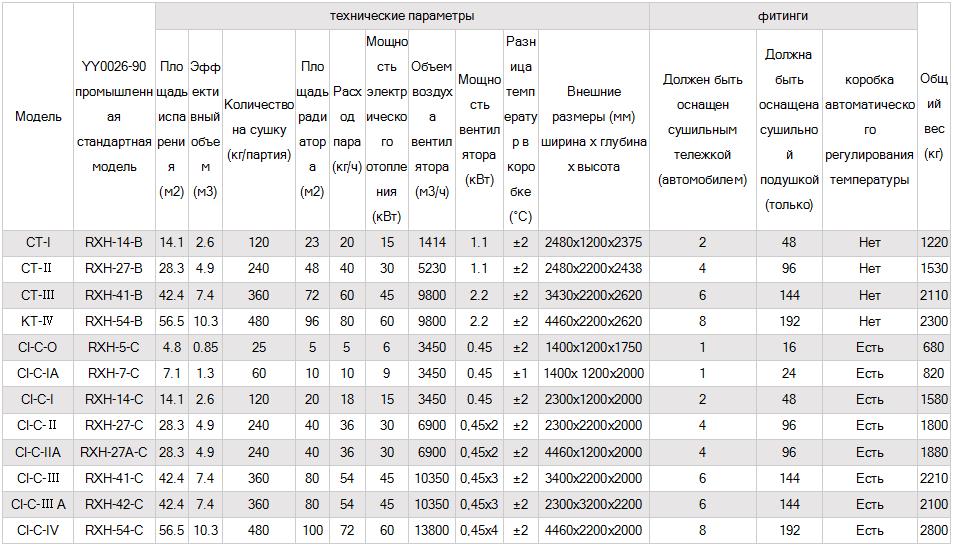Viewport: 955px width, 545px height.
Task: Select the 'Общий вес (кг)' column header
Action: point(934,116)
